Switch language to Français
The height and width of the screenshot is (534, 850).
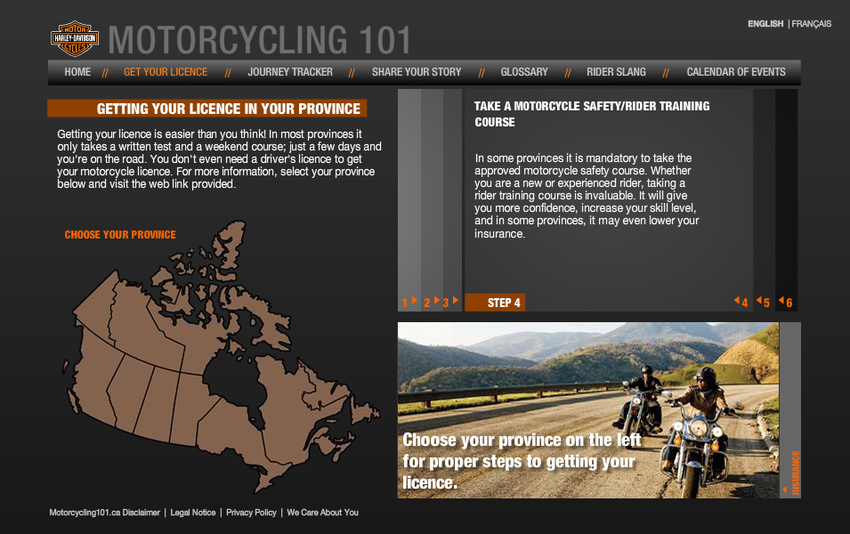pos(812,24)
